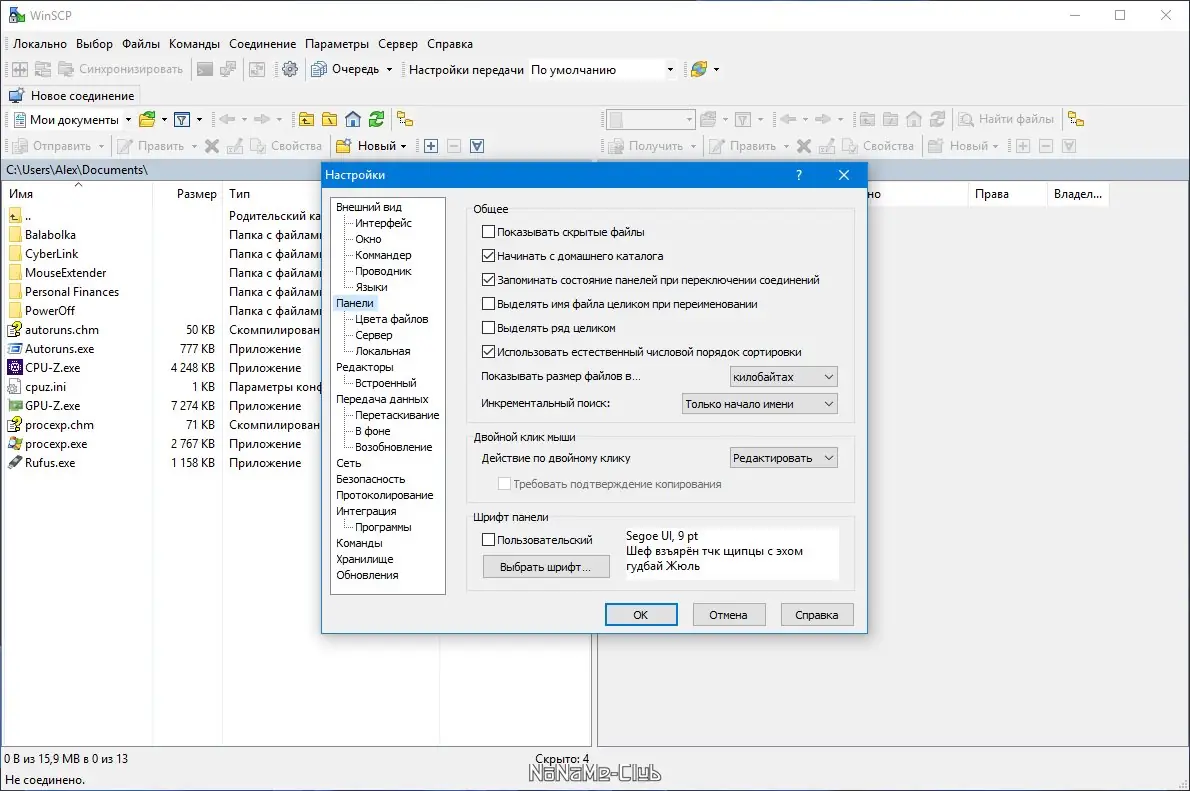The width and height of the screenshot is (1190, 791).
Task: Select 'Интерфейс' in settings tree
Action: point(383,222)
